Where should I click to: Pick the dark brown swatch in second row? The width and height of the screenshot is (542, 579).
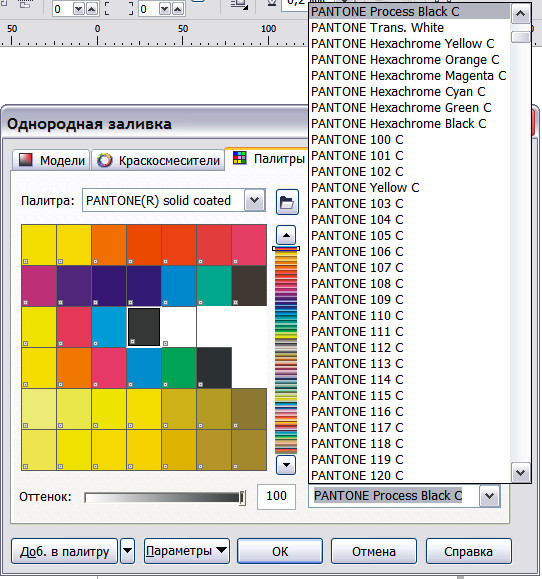pos(249,286)
